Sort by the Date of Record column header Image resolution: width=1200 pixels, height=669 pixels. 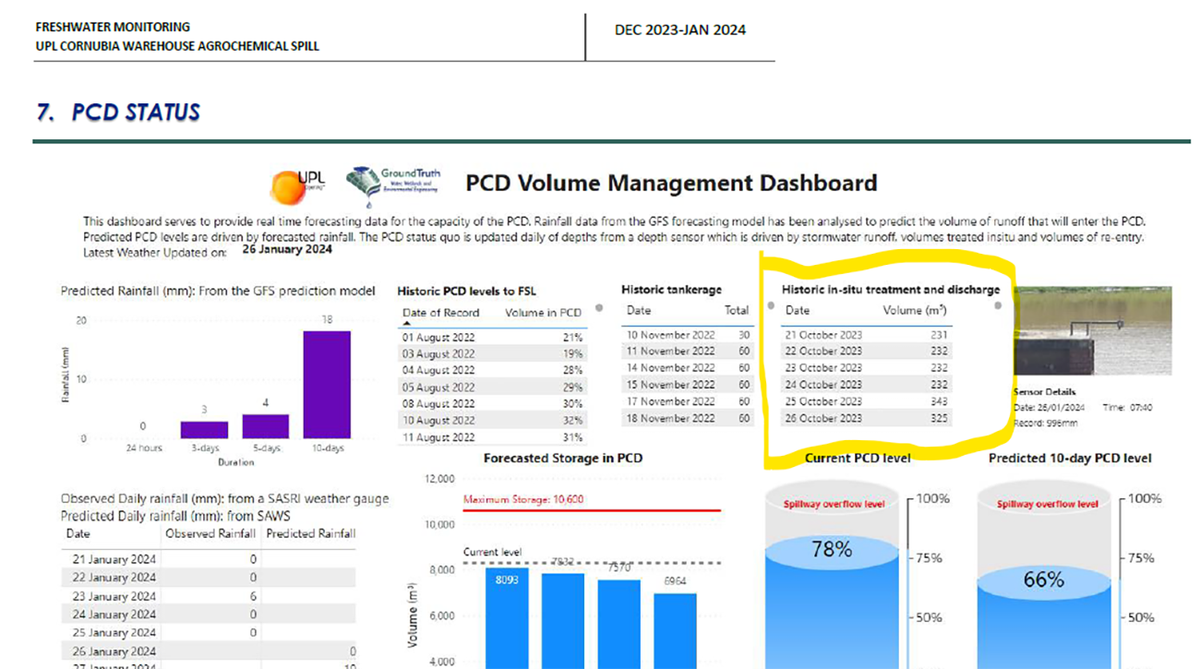click(441, 313)
